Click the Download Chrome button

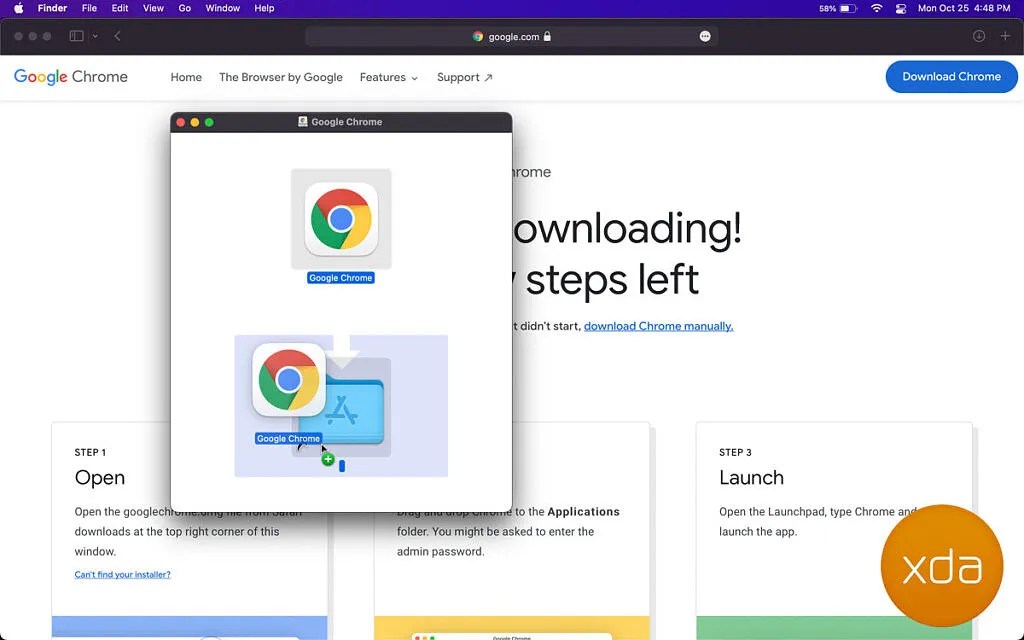click(951, 76)
